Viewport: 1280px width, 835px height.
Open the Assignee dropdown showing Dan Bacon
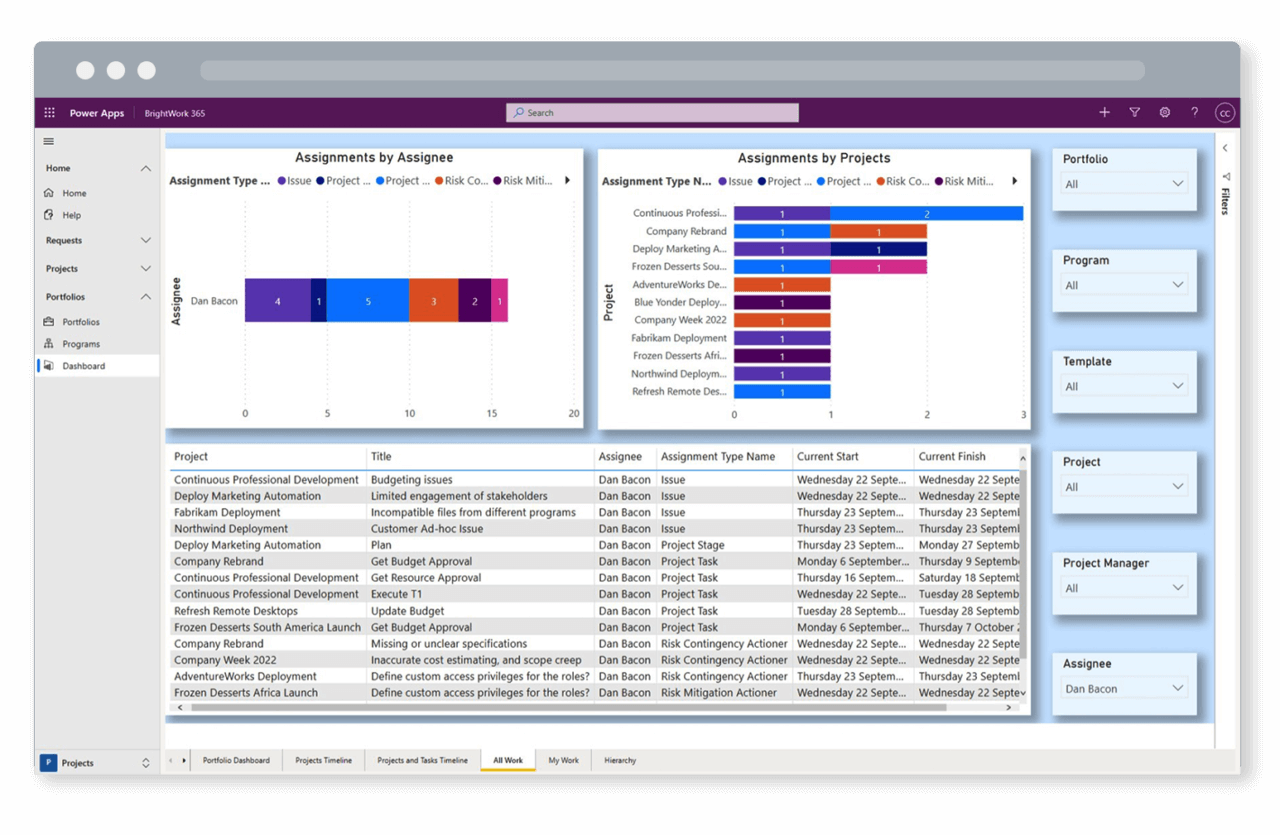(x=1124, y=687)
